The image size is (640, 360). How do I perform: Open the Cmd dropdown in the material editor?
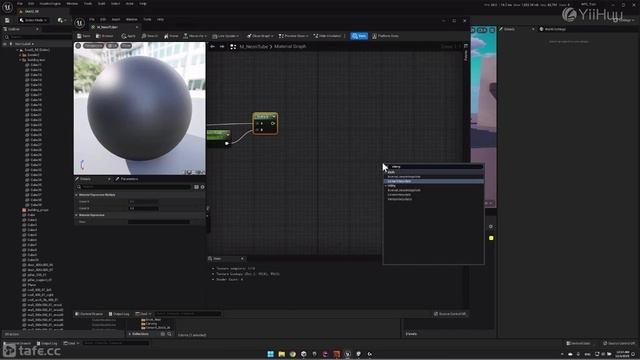click(143, 314)
